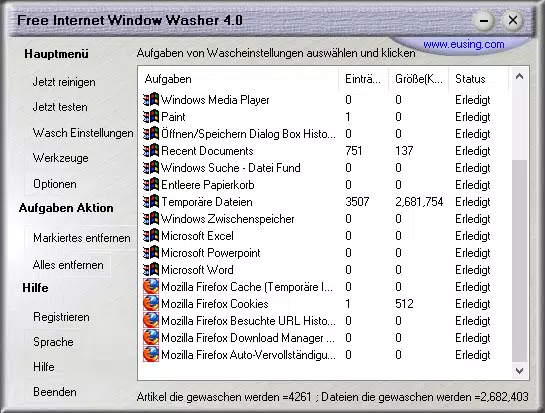Image resolution: width=545 pixels, height=413 pixels.
Task: Click the Firefox icon beside Download Manager
Action: (151, 338)
